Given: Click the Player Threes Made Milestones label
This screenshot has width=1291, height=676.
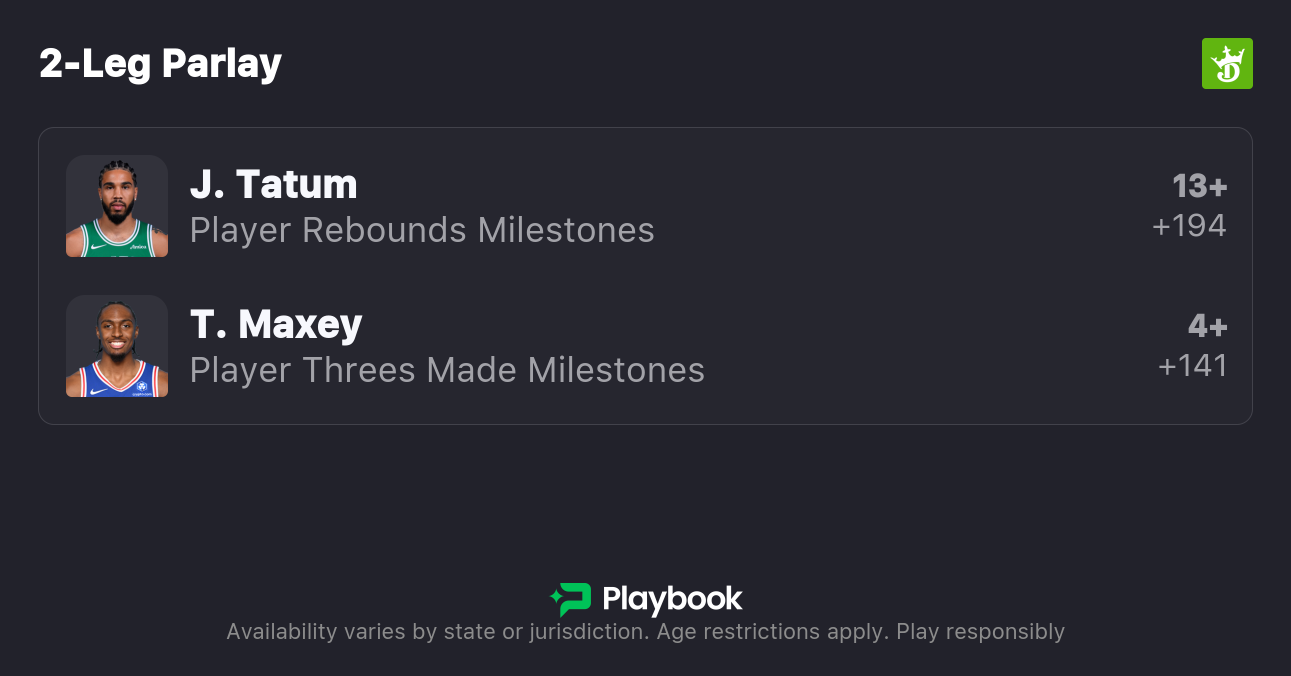Looking at the screenshot, I should click(x=447, y=370).
